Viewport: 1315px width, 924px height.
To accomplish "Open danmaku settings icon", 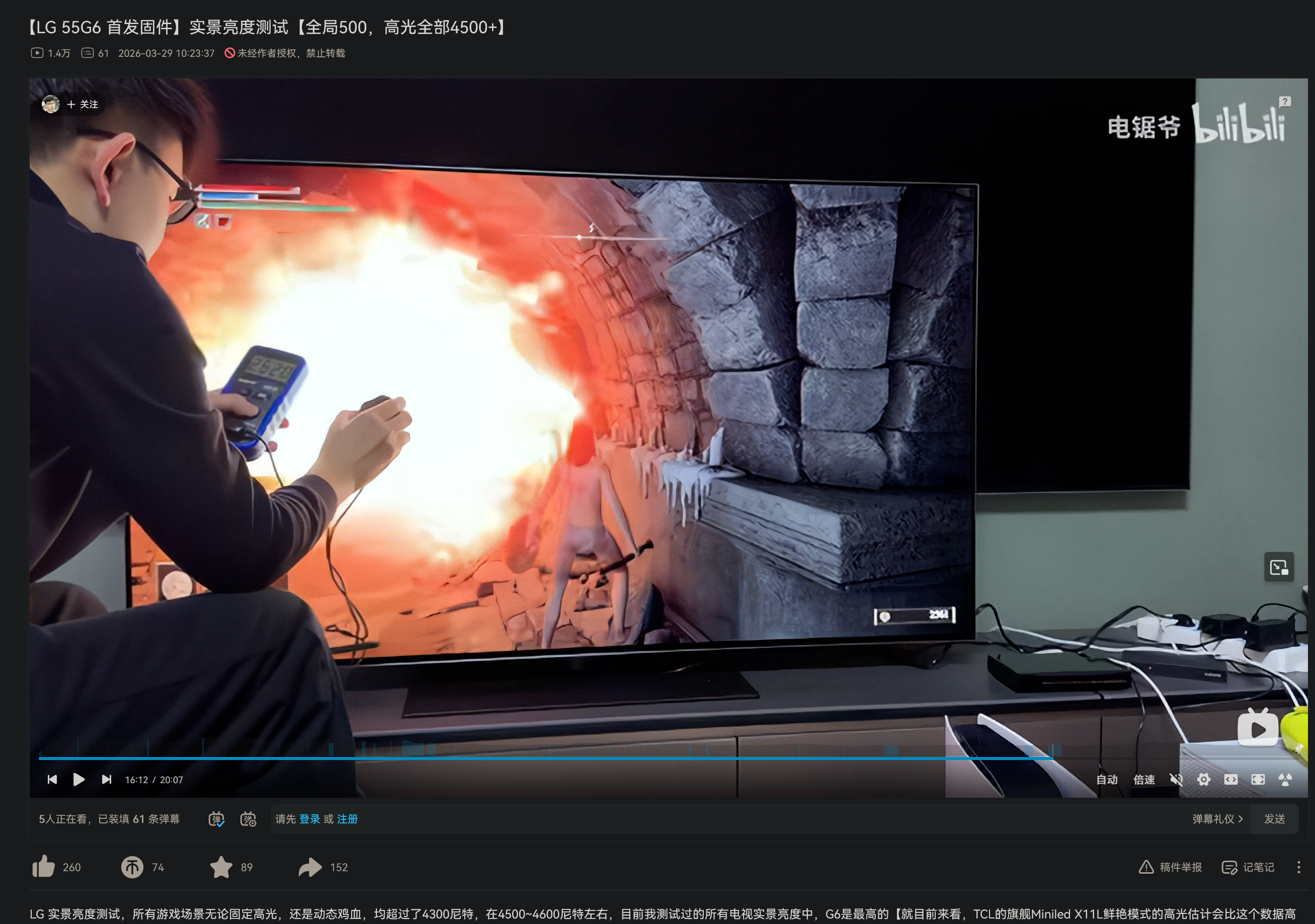I will point(248,819).
